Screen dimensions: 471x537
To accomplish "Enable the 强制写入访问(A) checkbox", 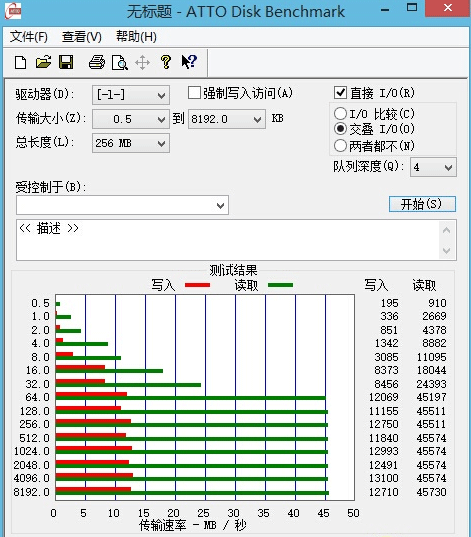I will pos(194,93).
